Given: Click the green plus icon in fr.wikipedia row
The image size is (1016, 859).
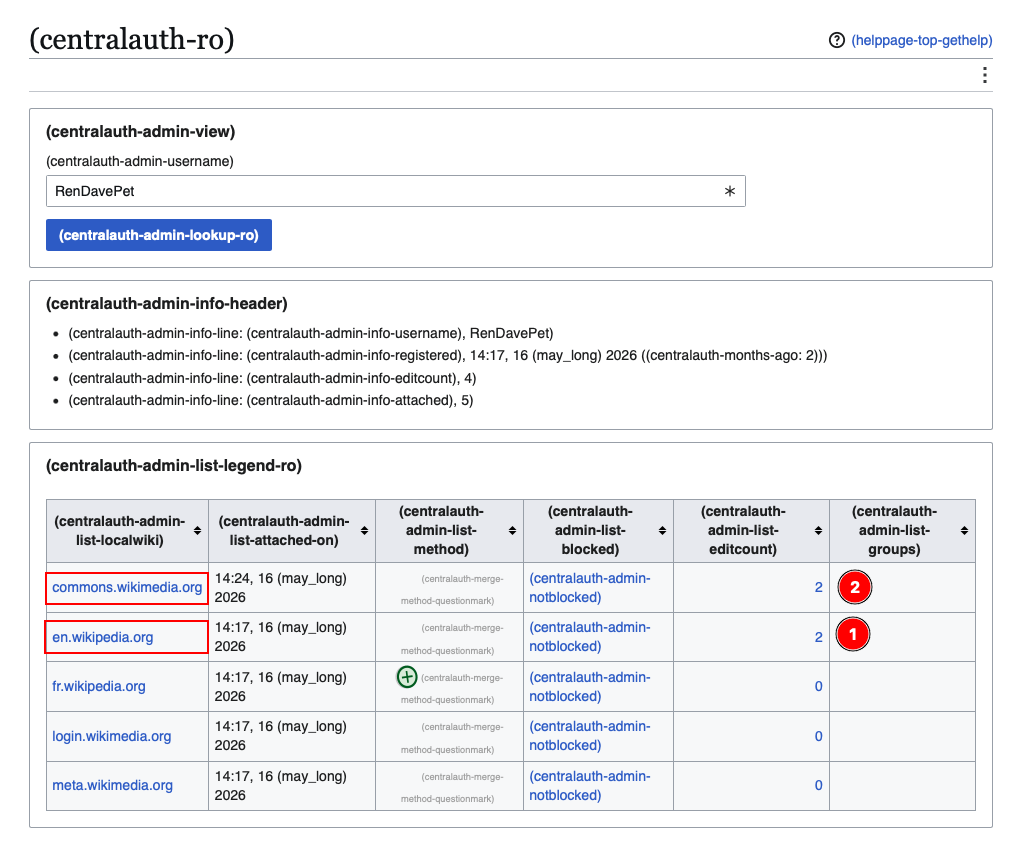Looking at the screenshot, I should coord(407,677).
